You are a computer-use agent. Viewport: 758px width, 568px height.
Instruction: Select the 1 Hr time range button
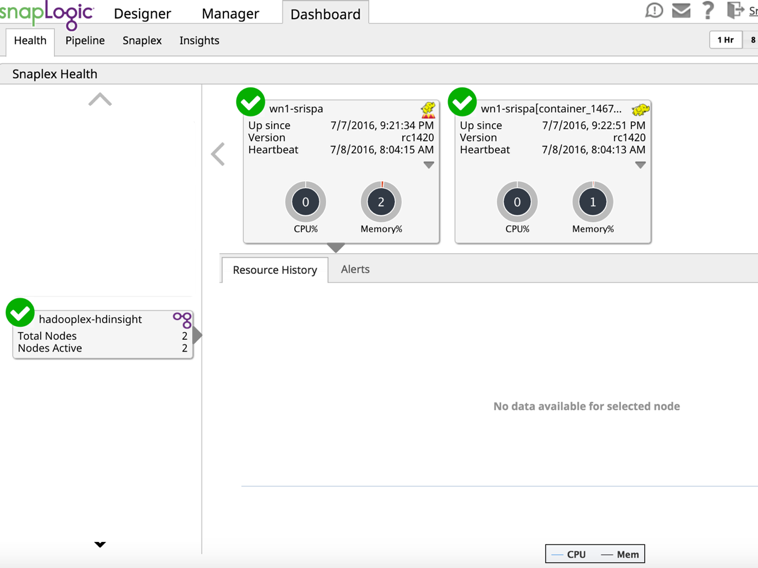point(725,40)
